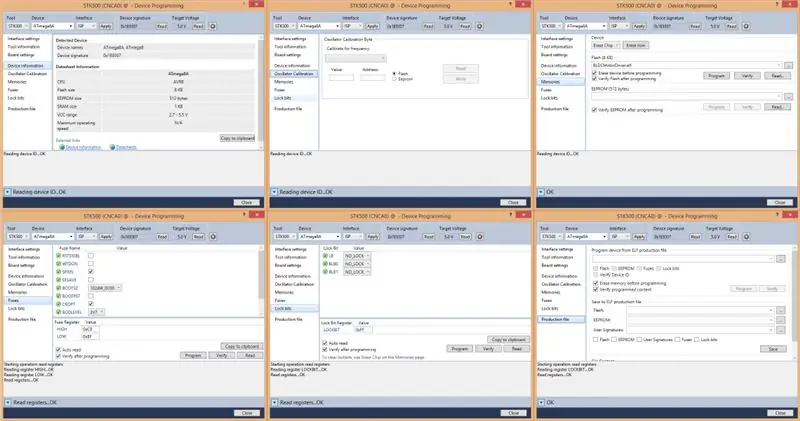Browse for the ELF production file to program

(x=781, y=259)
